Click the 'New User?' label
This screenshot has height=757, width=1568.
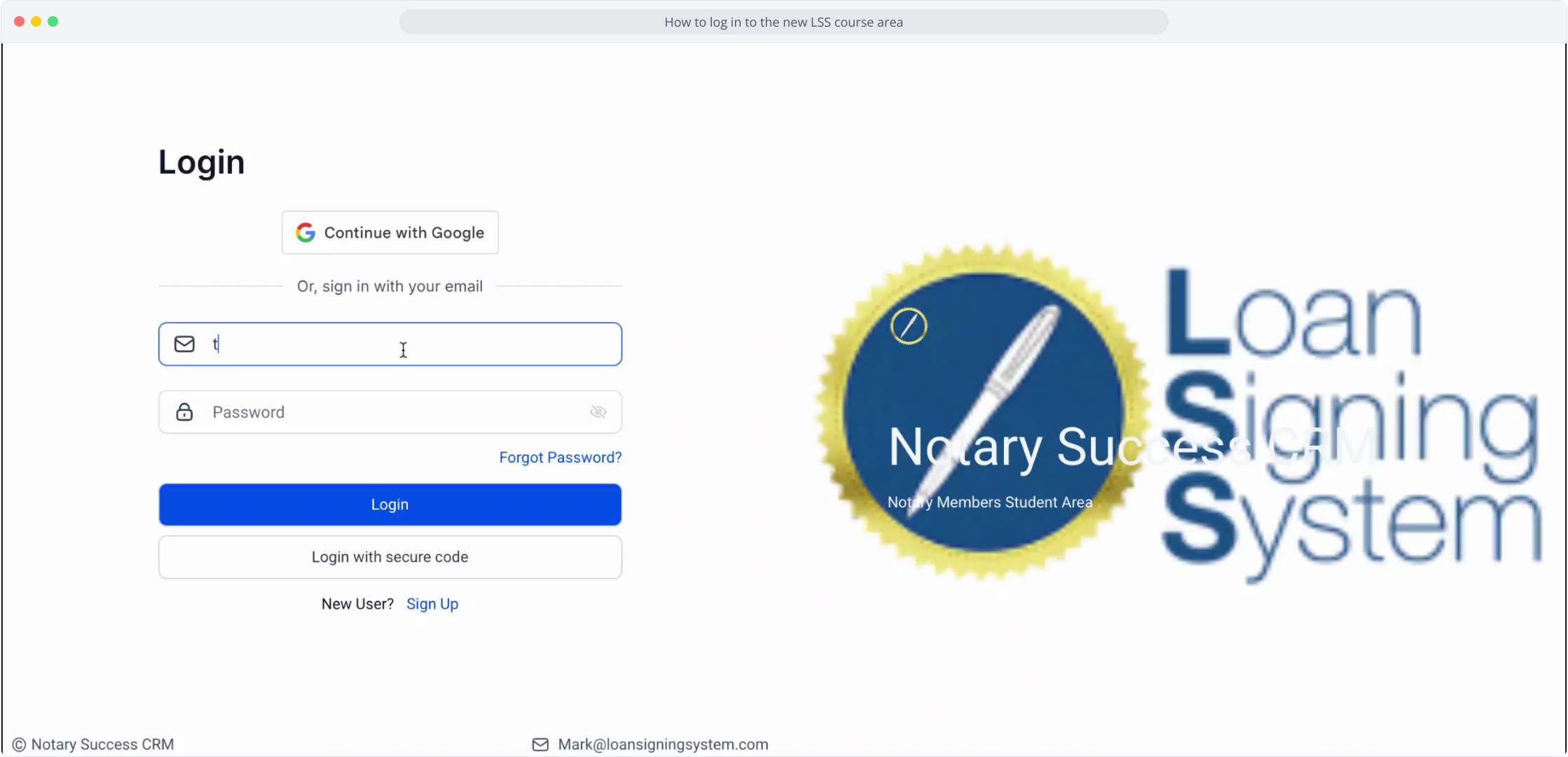click(x=357, y=604)
